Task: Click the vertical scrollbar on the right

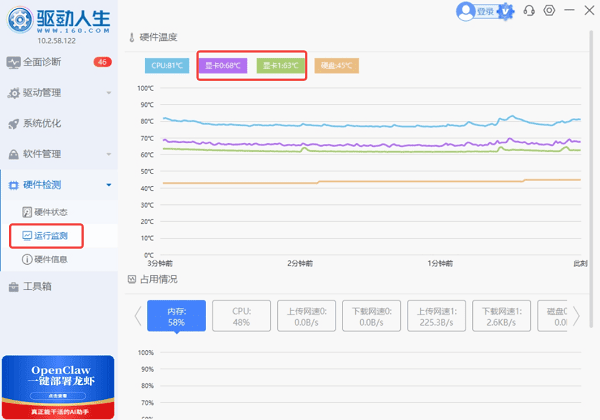Action: (592, 179)
